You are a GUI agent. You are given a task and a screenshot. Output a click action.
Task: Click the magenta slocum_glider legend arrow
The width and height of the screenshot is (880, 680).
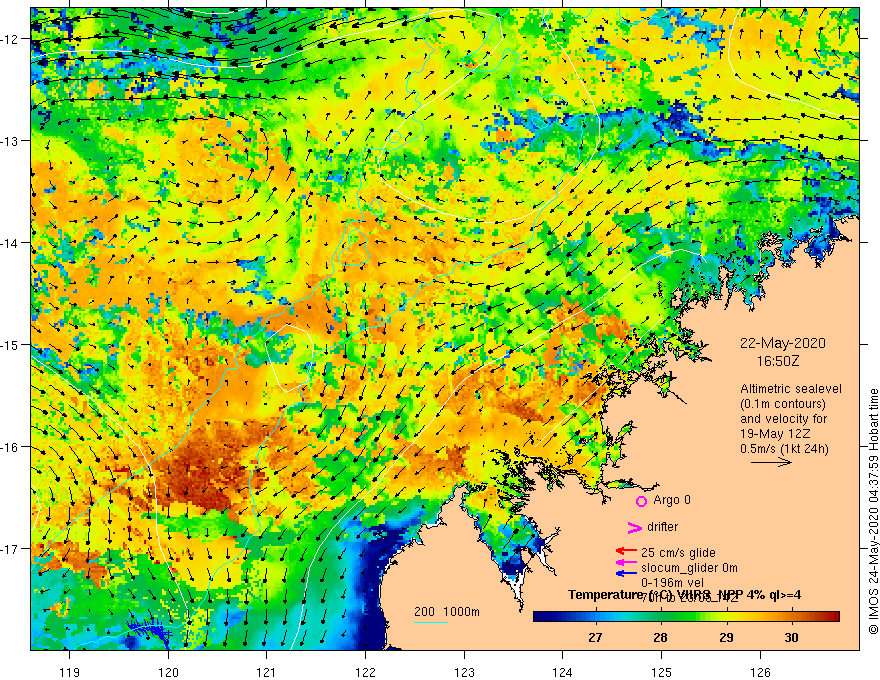pos(626,562)
